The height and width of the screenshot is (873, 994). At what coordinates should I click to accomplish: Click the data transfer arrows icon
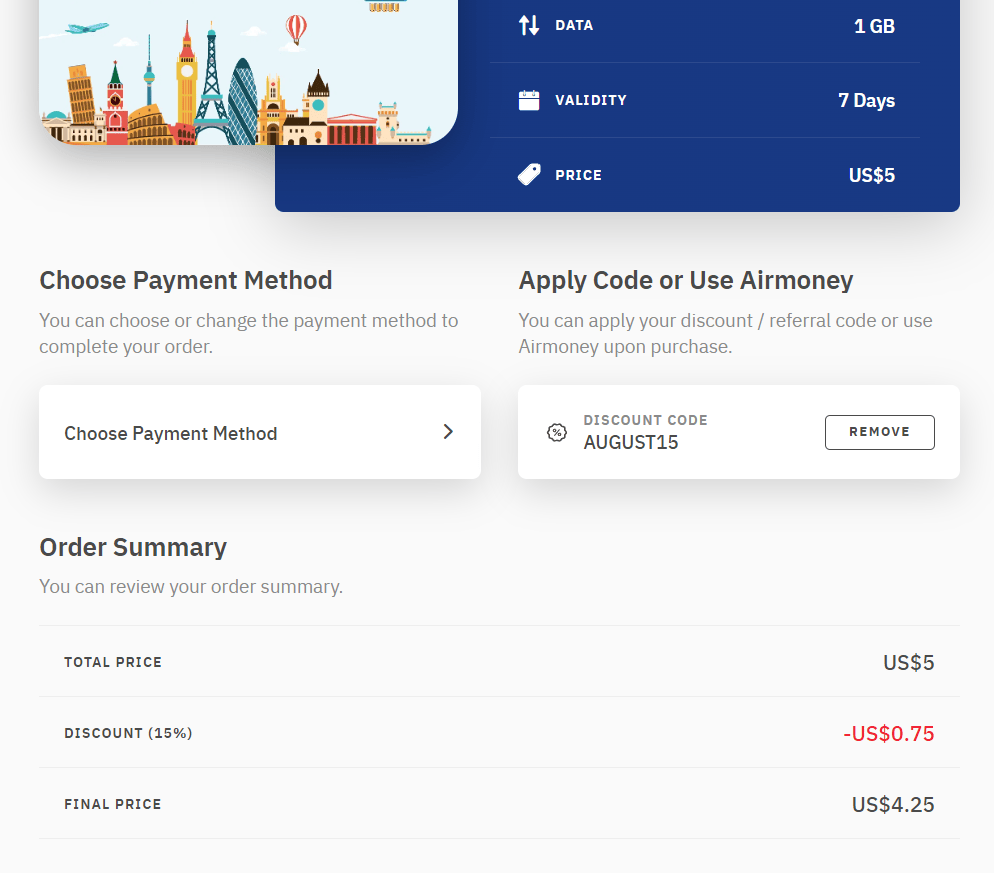(x=529, y=25)
